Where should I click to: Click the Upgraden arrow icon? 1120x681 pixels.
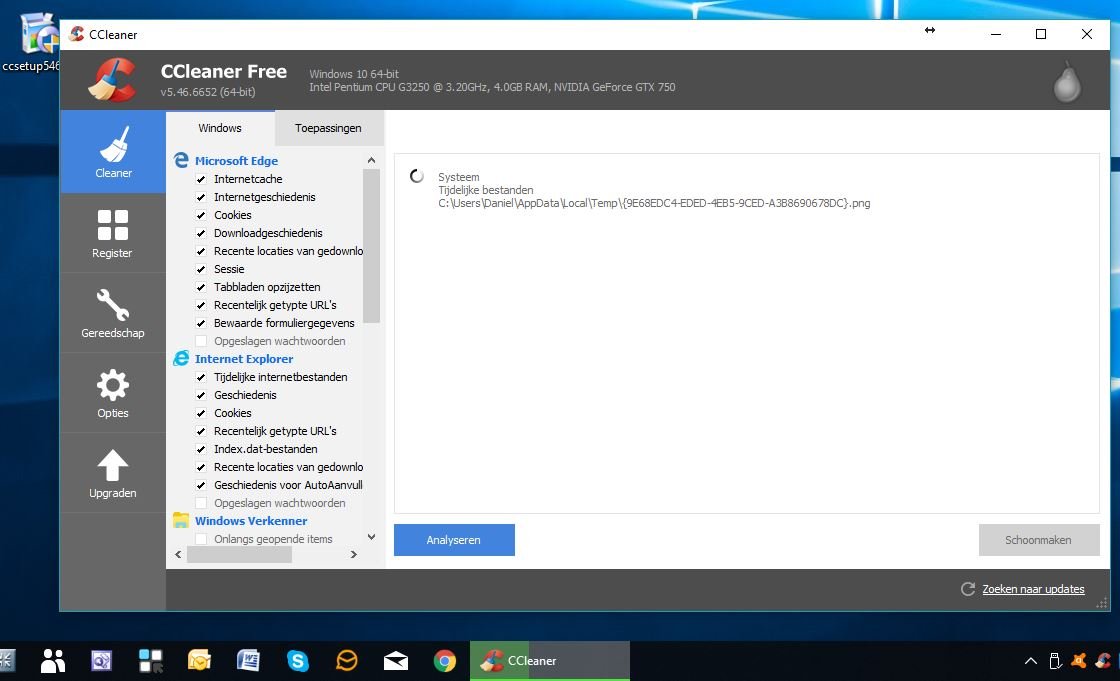[x=113, y=465]
